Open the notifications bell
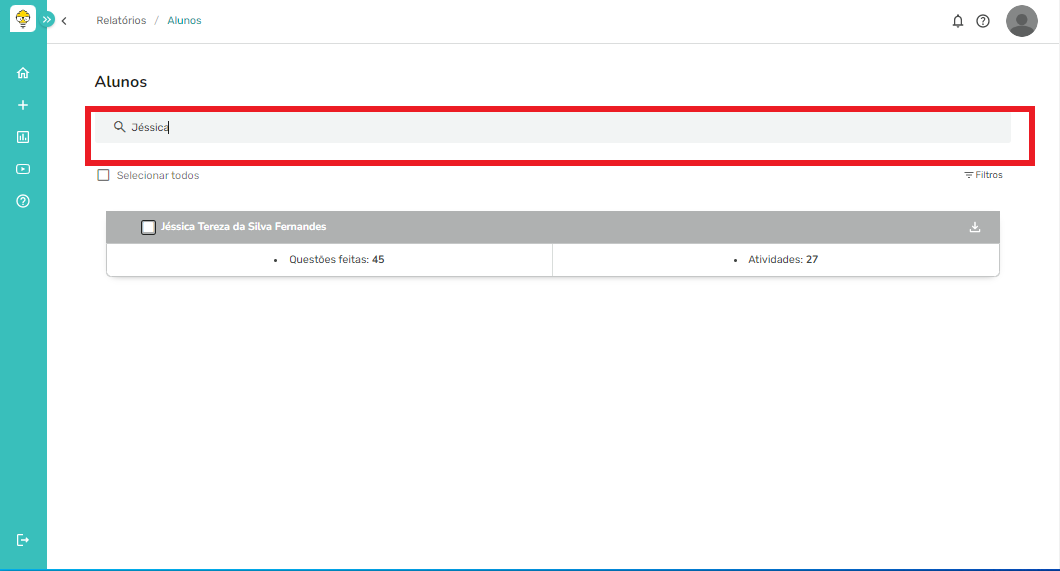1060x571 pixels. 958,21
